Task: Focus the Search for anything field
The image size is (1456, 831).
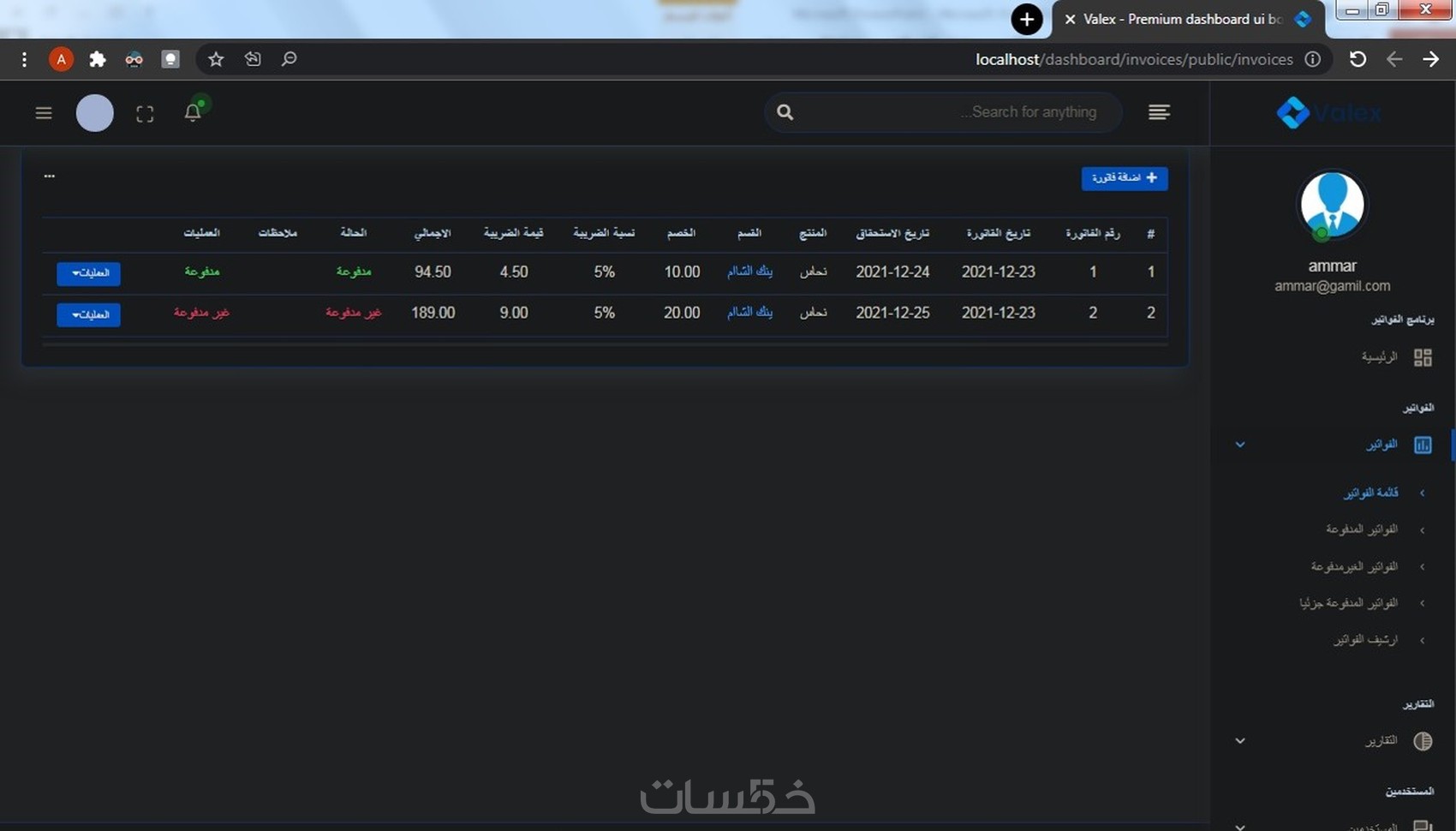Action: pyautogui.click(x=944, y=112)
